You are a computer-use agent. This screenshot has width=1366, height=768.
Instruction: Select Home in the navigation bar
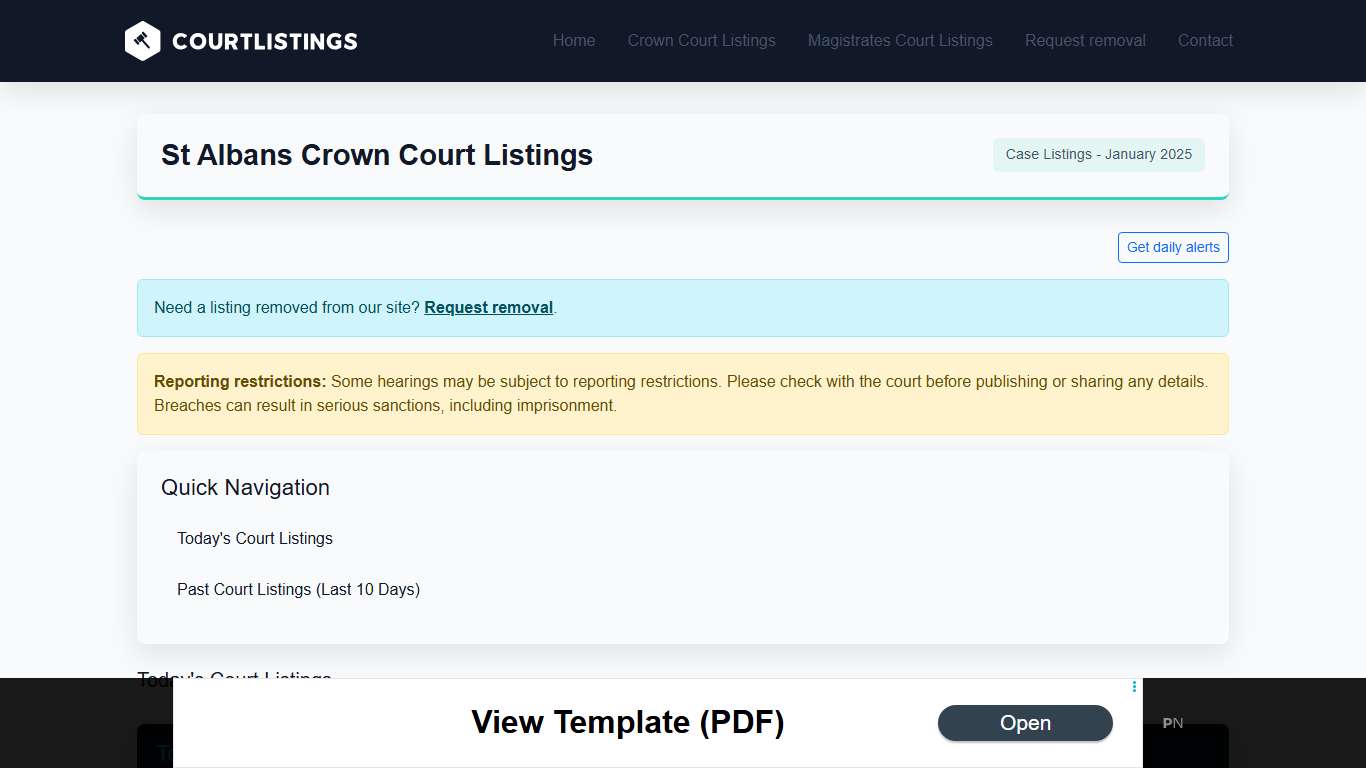click(x=573, y=41)
